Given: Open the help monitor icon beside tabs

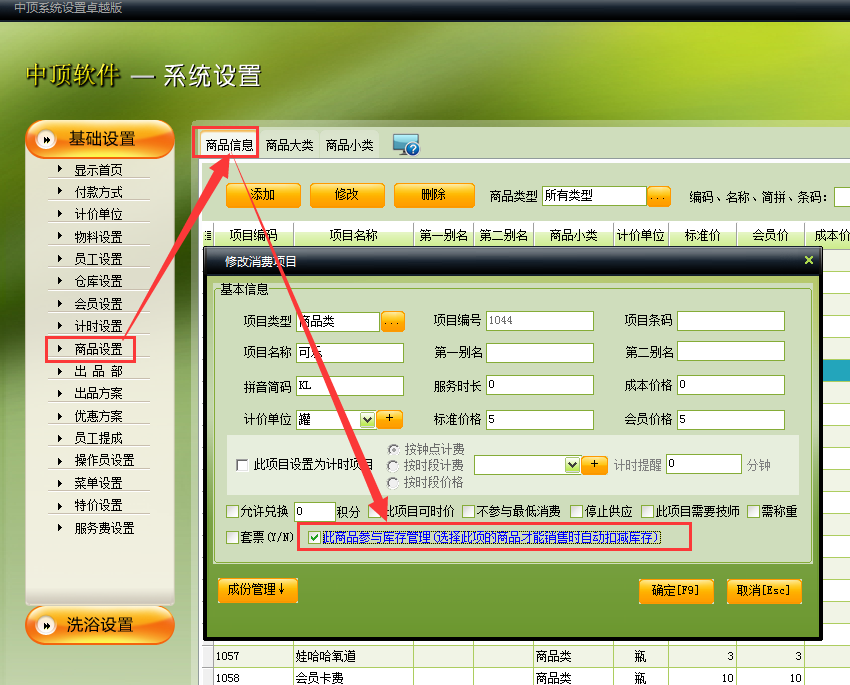Looking at the screenshot, I should 406,145.
